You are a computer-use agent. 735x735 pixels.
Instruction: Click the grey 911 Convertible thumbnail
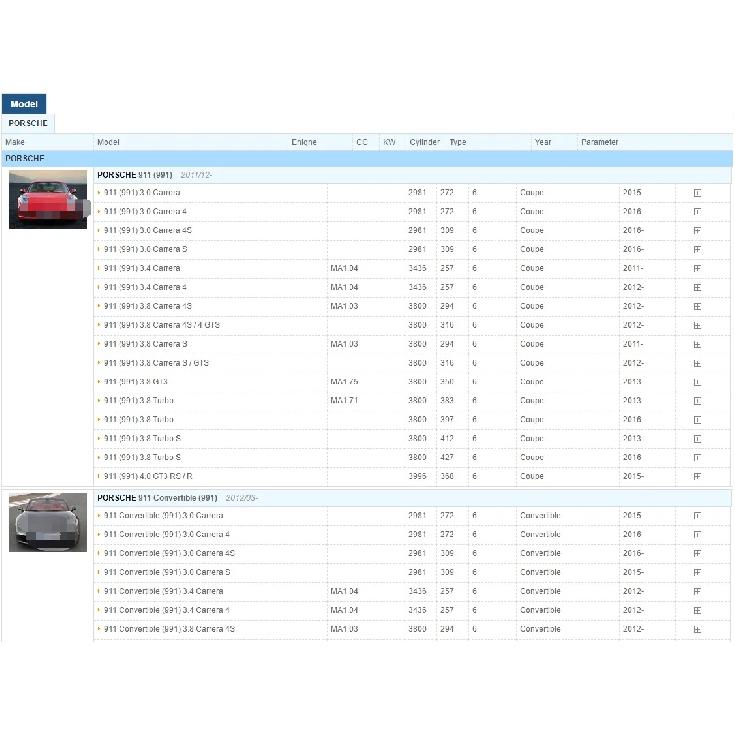click(x=48, y=522)
